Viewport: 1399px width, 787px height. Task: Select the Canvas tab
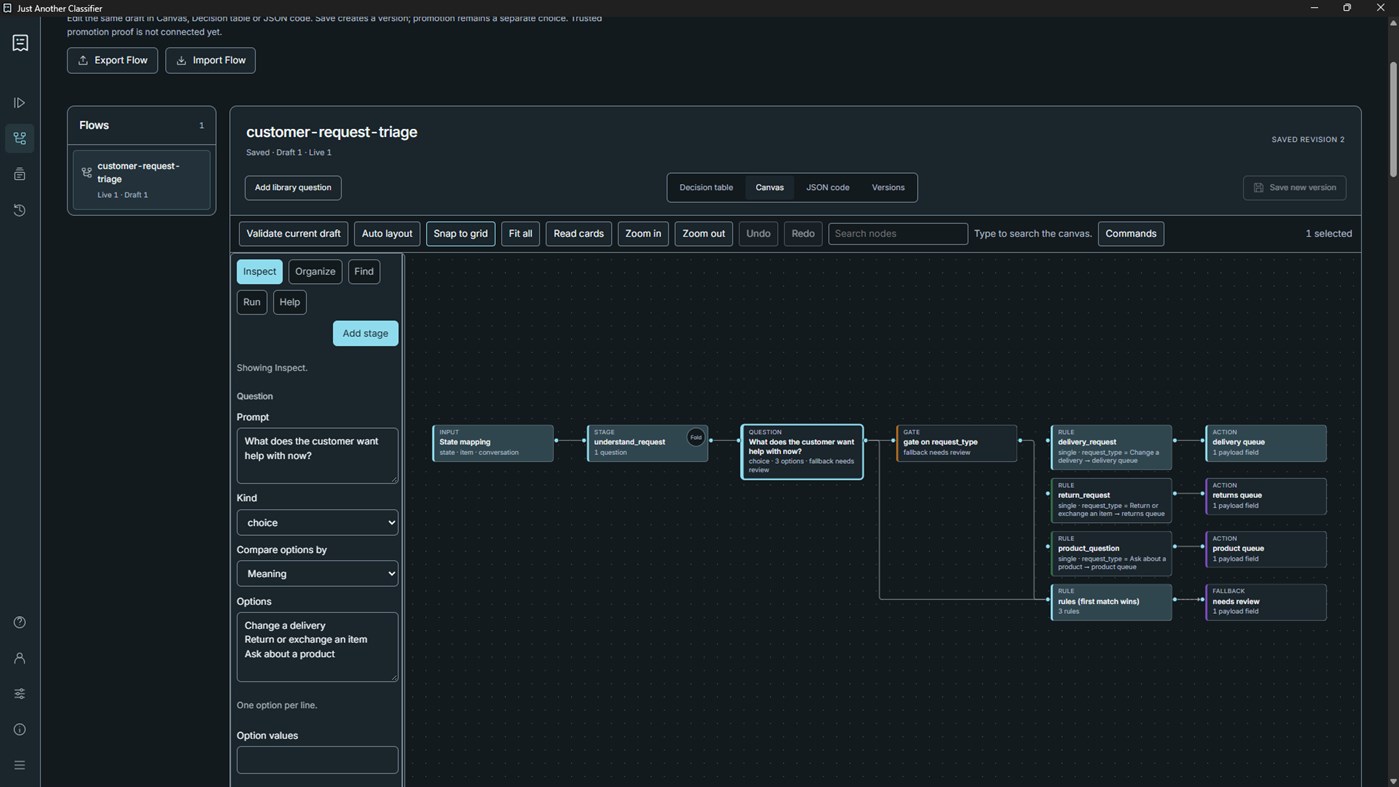770,188
